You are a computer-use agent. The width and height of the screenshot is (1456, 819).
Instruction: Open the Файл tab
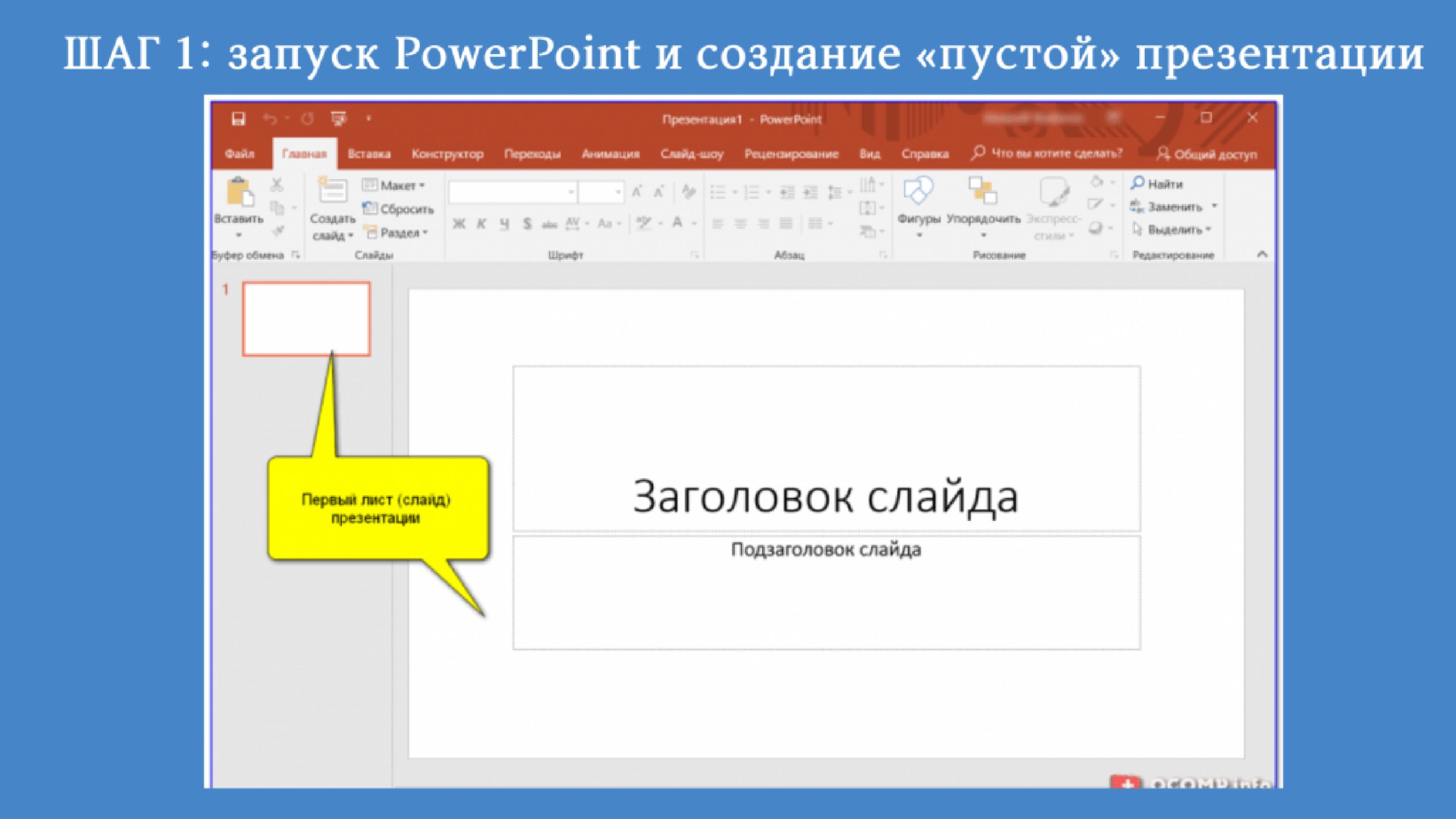click(239, 154)
